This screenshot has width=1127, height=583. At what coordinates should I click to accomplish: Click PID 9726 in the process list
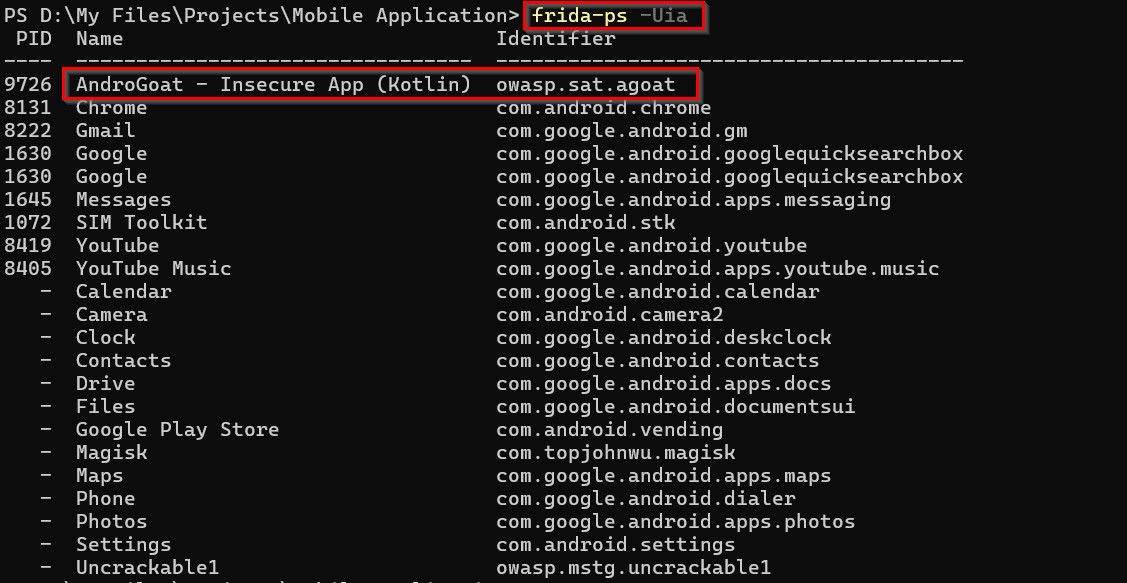click(x=28, y=85)
